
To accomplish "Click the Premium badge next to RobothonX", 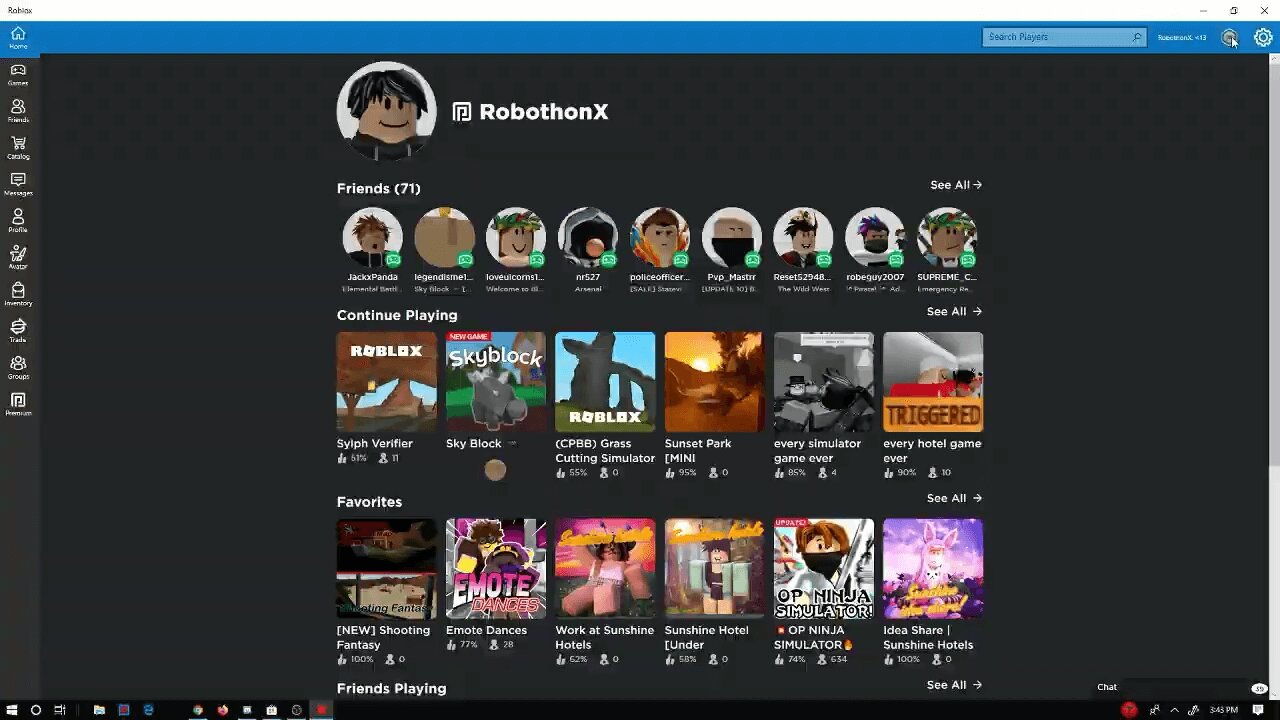I will point(461,112).
